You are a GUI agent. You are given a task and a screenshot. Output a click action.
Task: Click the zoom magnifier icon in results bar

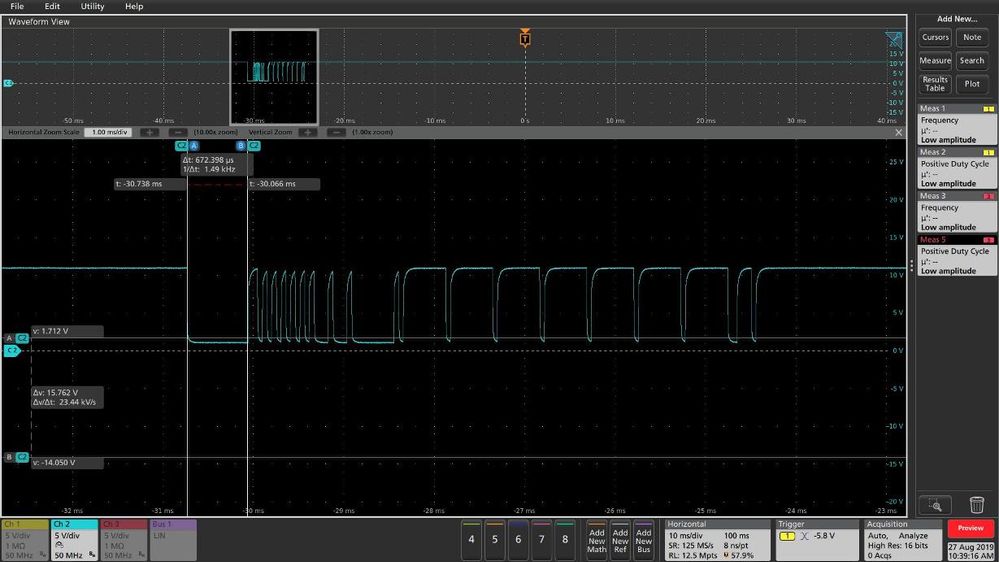935,505
